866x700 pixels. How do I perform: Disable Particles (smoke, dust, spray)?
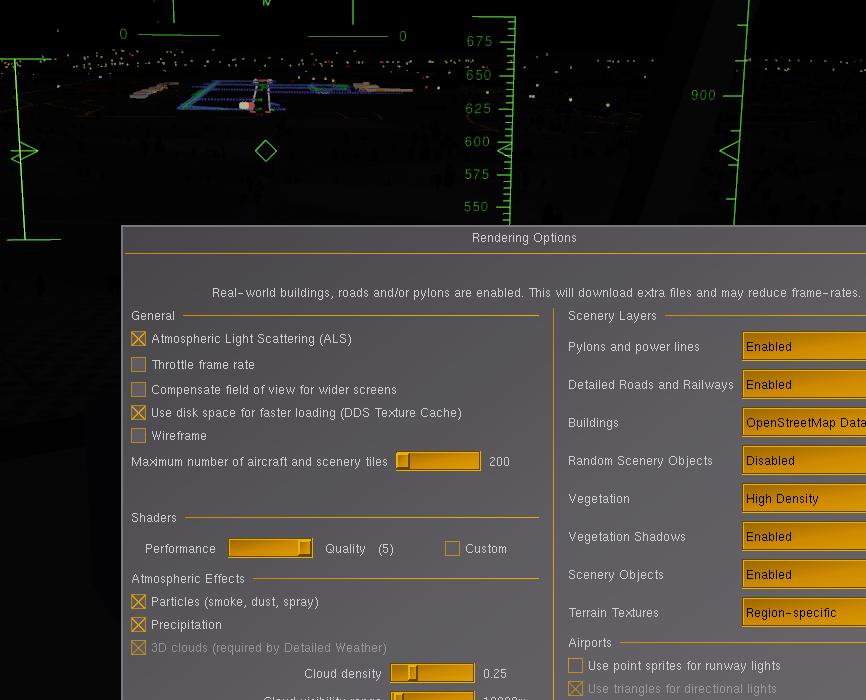pyautogui.click(x=139, y=602)
